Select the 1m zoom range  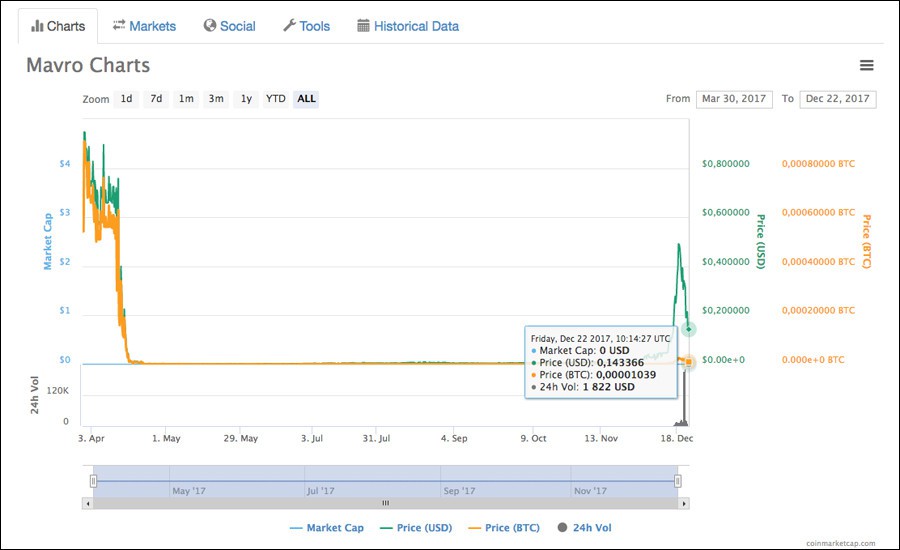[x=186, y=99]
